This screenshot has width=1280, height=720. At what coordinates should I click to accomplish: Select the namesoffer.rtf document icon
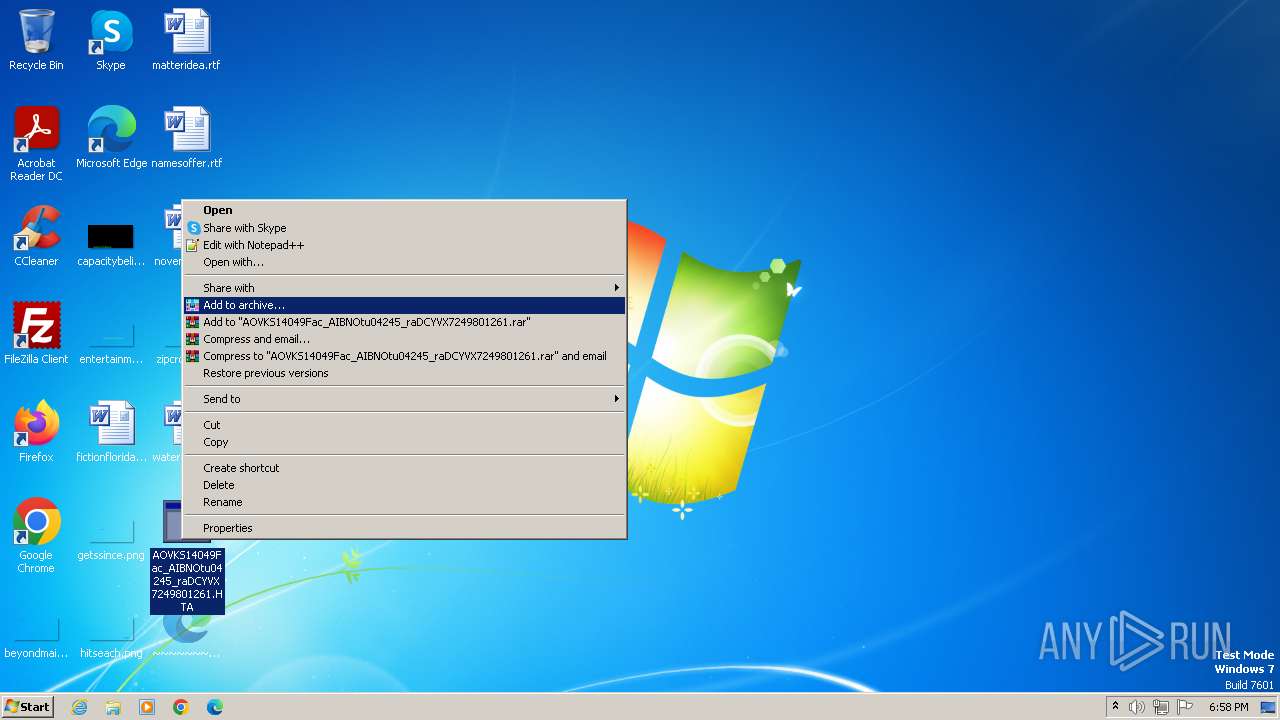(186, 138)
